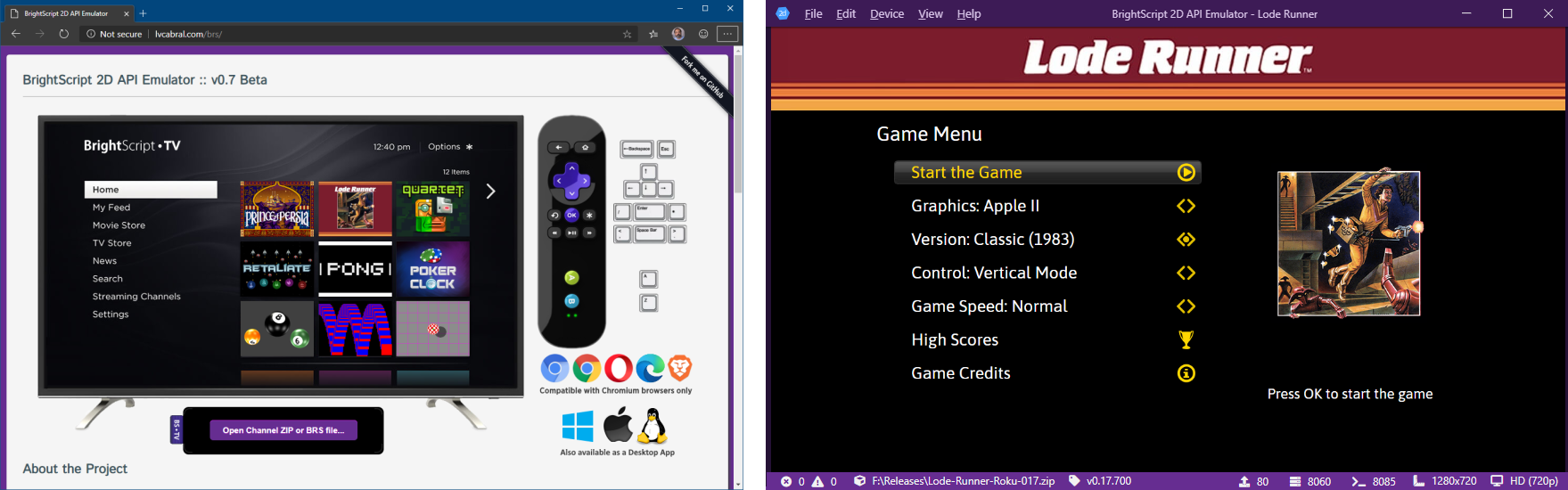Toggle the Game Speed: Normal option arrows

1186,306
